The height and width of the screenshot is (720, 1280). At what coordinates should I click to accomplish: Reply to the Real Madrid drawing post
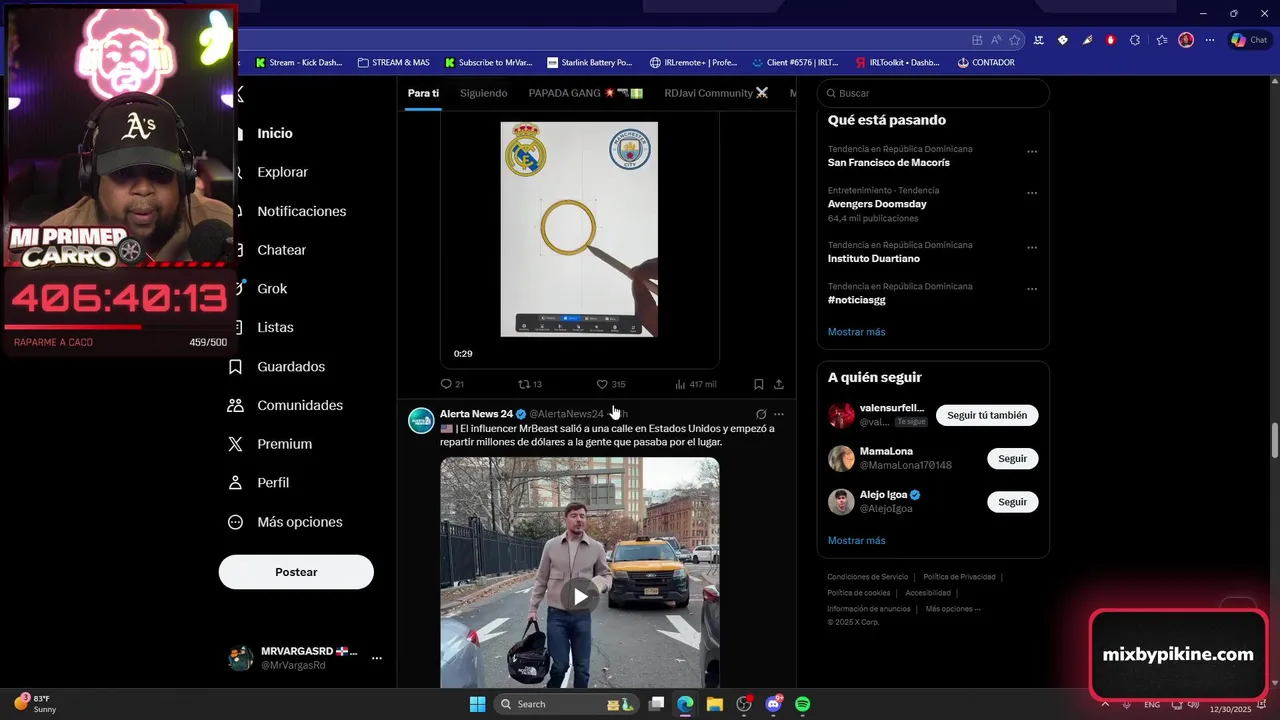pos(452,384)
